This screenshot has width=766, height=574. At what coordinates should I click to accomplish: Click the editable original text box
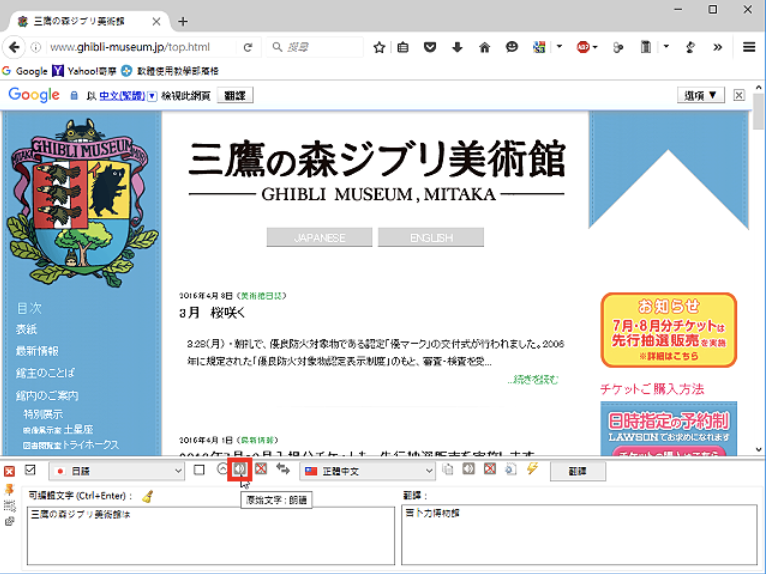tap(211, 535)
